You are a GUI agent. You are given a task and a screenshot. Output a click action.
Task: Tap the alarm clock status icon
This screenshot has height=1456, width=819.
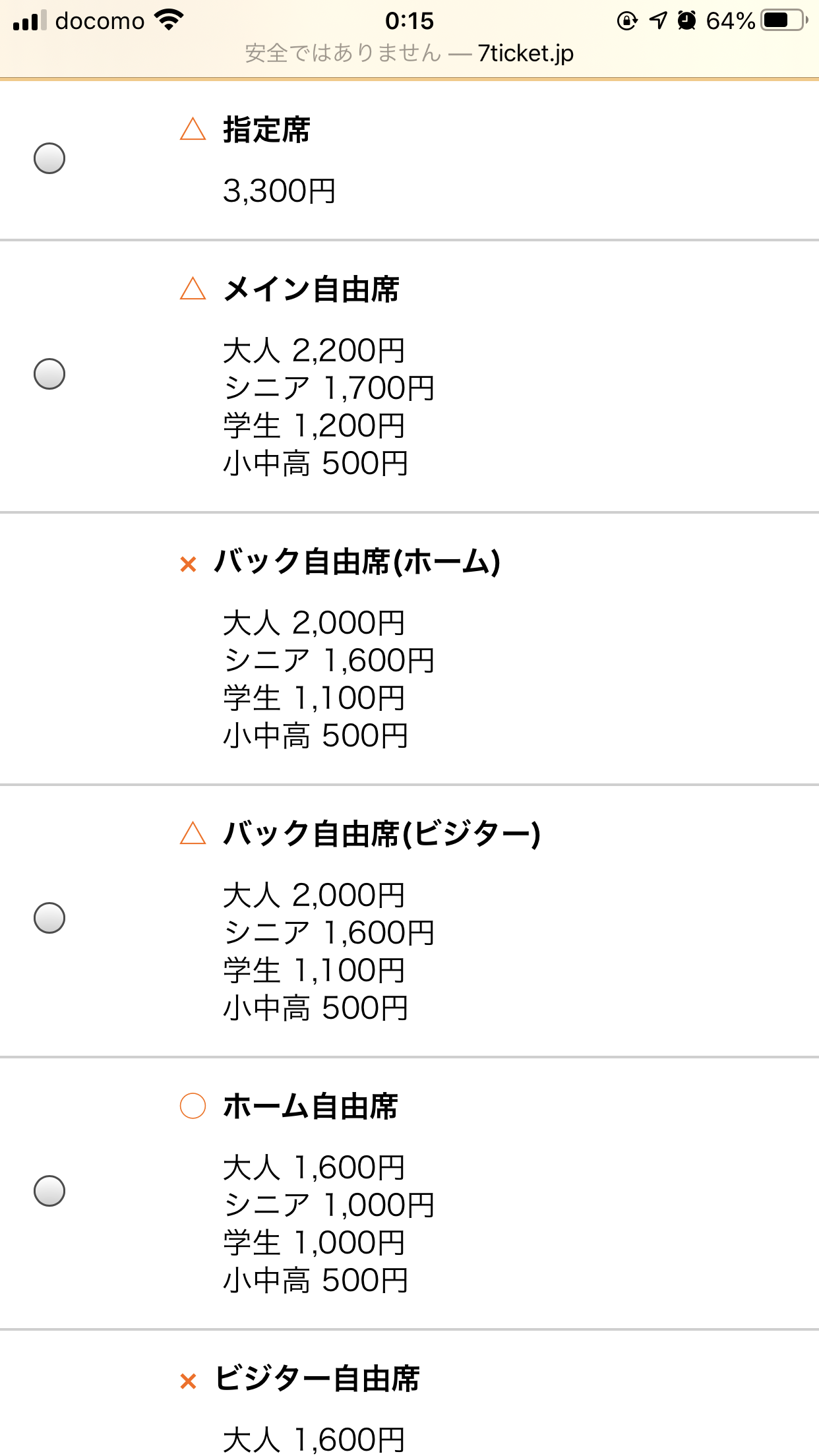click(x=686, y=20)
